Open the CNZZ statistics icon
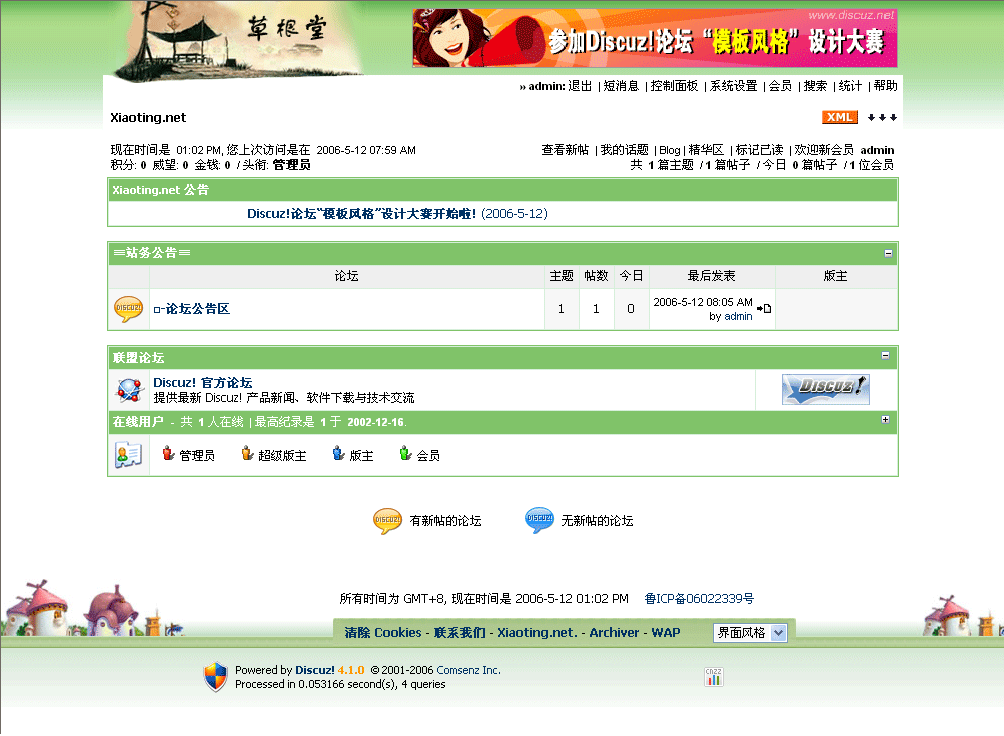The height and width of the screenshot is (736, 1004). 713,676
